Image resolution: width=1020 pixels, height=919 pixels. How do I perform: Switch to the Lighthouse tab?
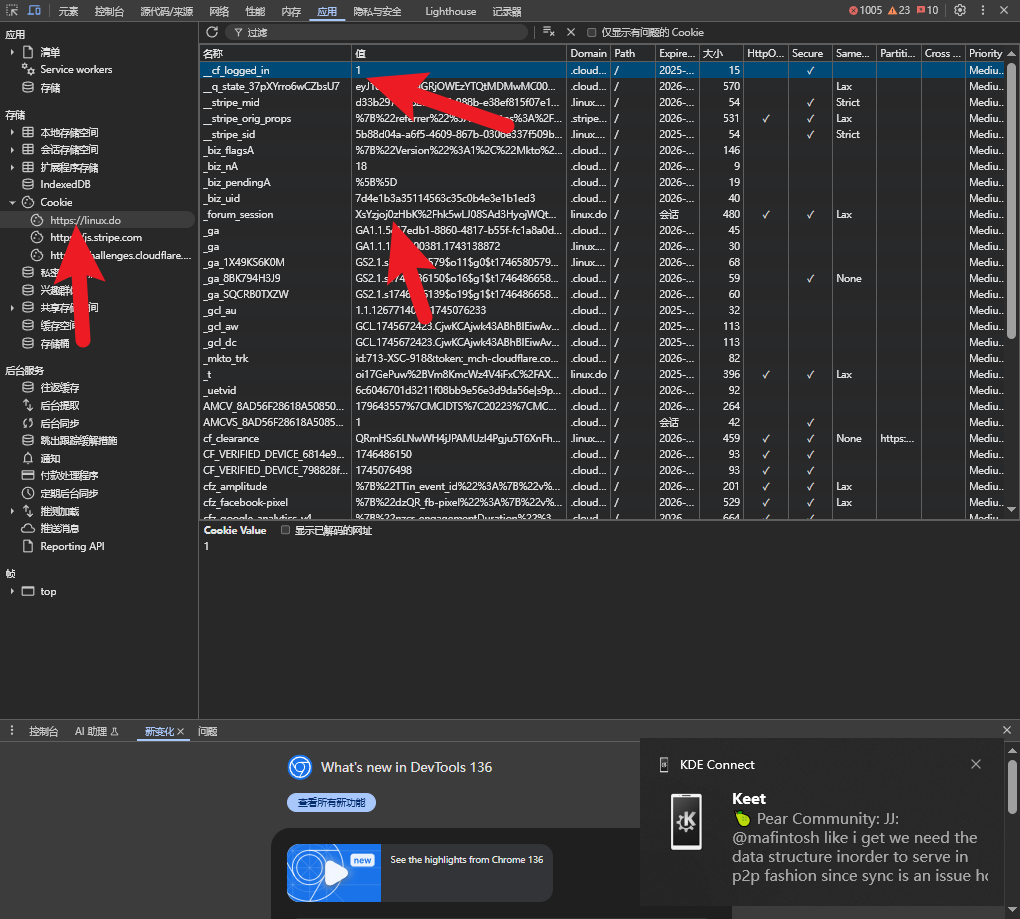point(450,11)
